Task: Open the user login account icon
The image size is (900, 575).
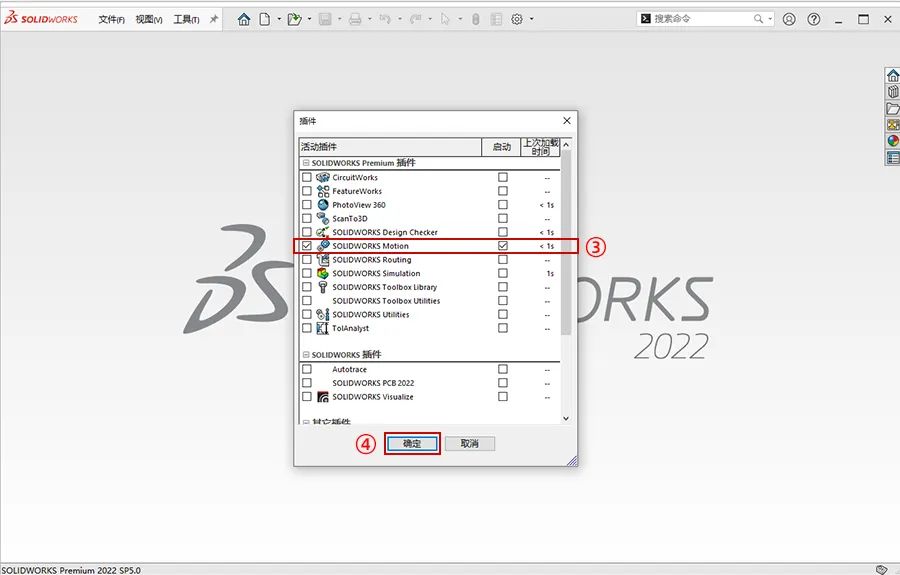Action: point(789,20)
